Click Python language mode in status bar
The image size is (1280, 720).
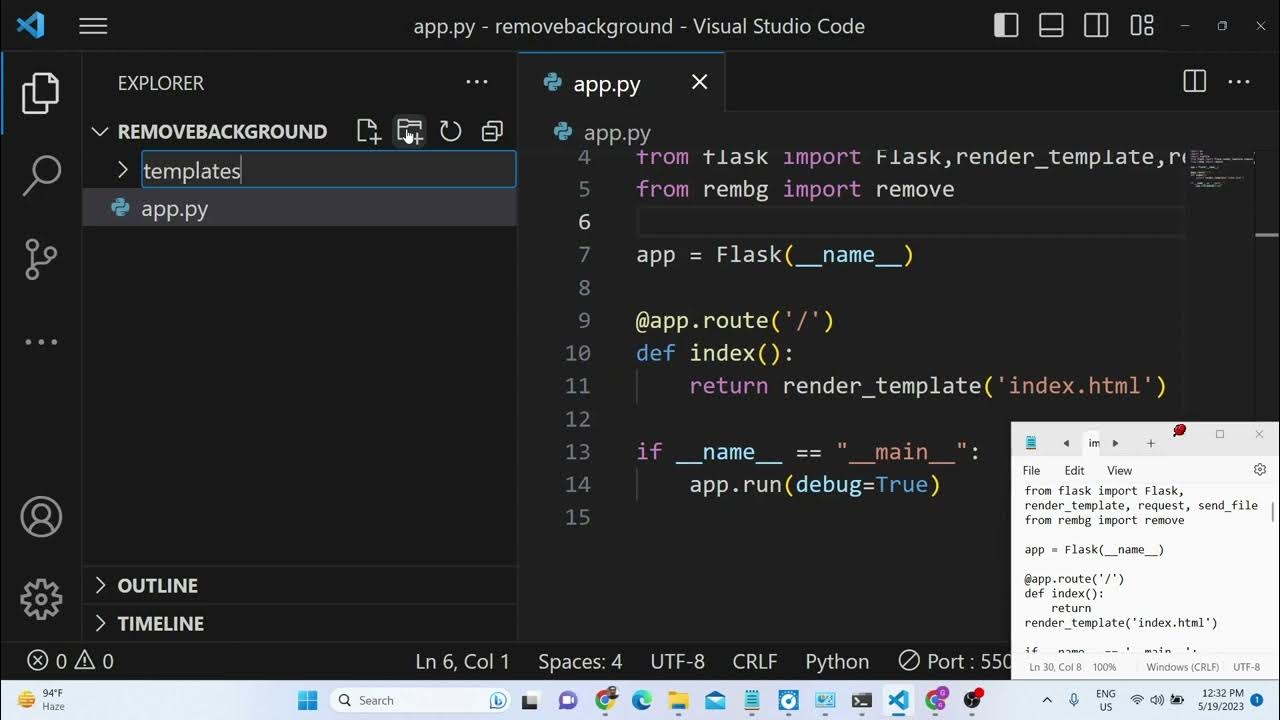tap(837, 661)
